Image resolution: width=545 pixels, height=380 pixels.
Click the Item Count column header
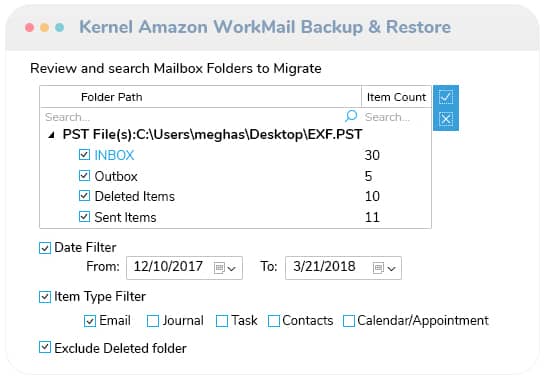[x=396, y=97]
